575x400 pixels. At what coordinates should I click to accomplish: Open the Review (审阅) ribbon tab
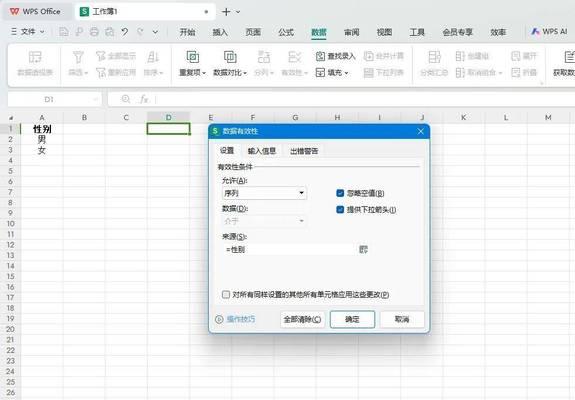click(x=352, y=32)
